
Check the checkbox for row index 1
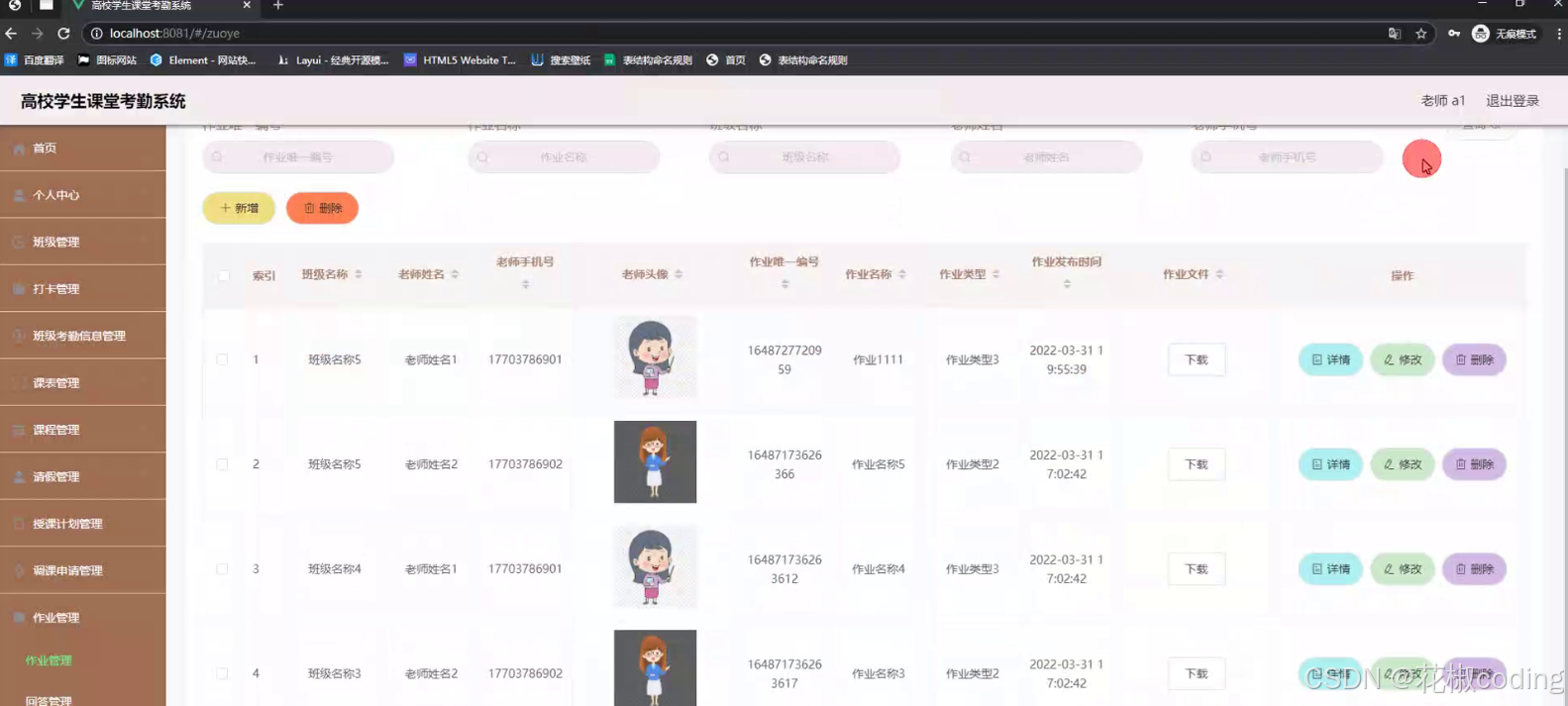[222, 359]
